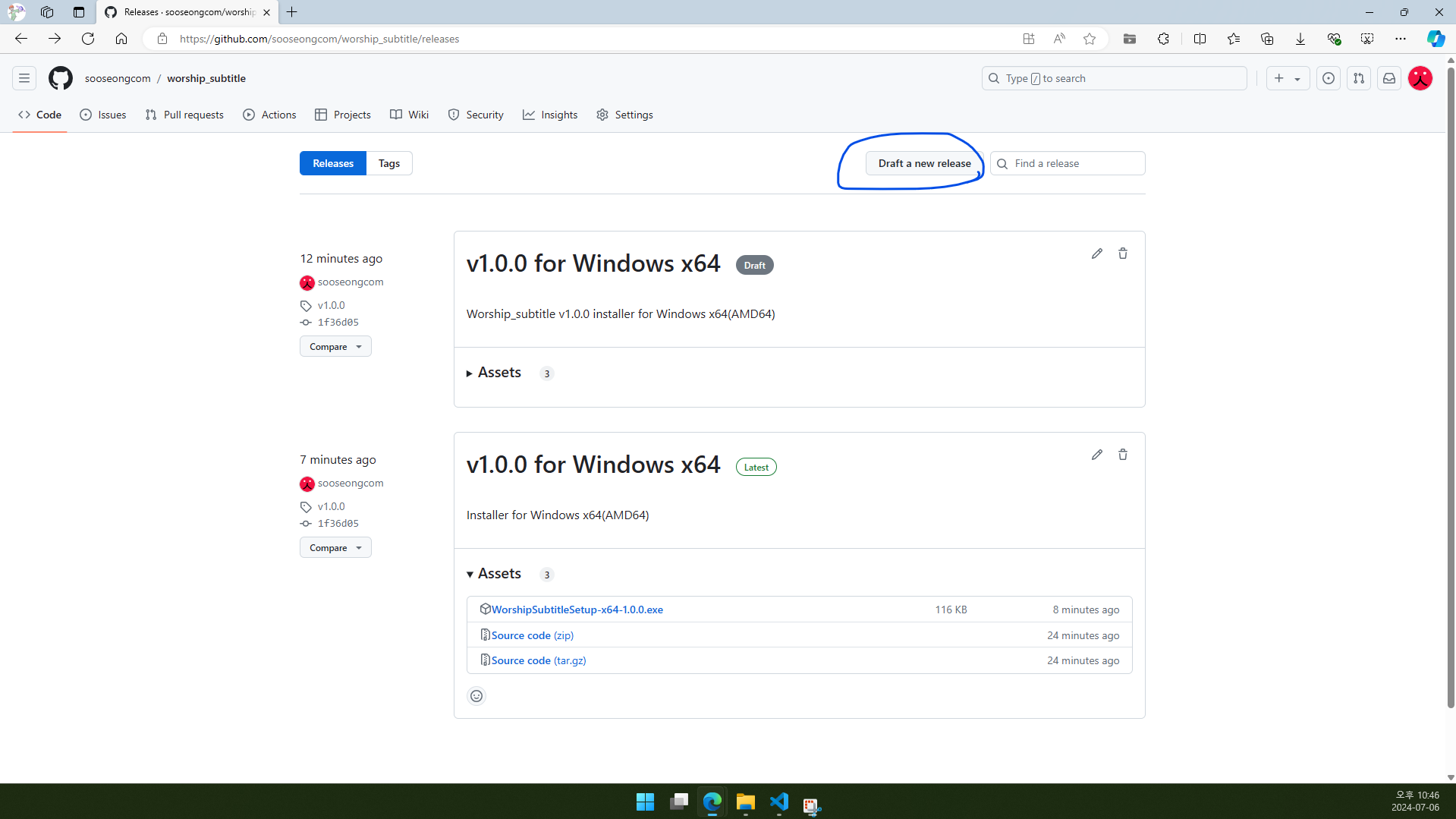
Task: Open the Insights tab
Action: pos(550,115)
